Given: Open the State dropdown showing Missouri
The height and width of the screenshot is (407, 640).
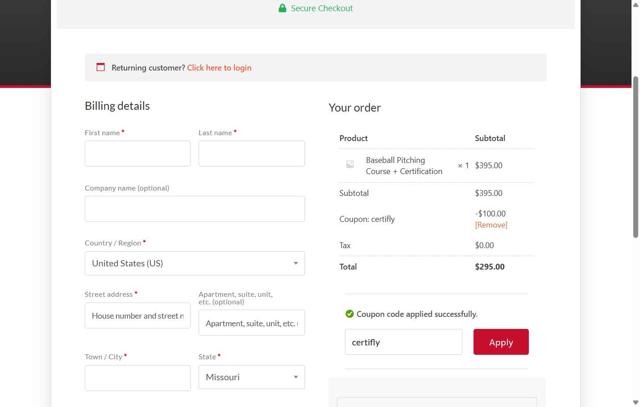Looking at the screenshot, I should 251,377.
